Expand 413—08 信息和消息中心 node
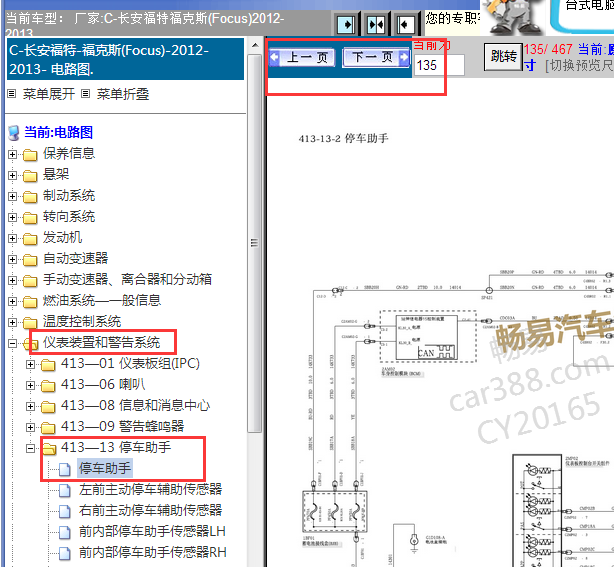This screenshot has width=614, height=567. coord(30,406)
